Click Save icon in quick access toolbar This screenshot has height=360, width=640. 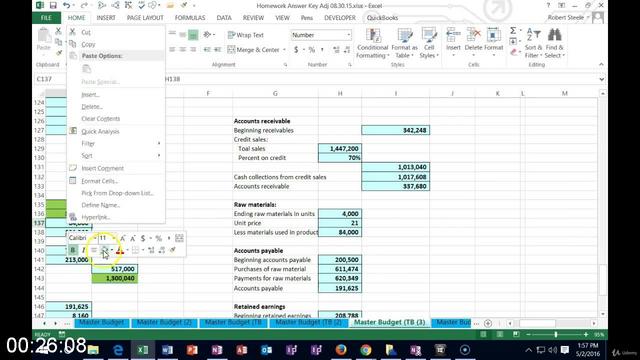pyautogui.click(x=53, y=5)
